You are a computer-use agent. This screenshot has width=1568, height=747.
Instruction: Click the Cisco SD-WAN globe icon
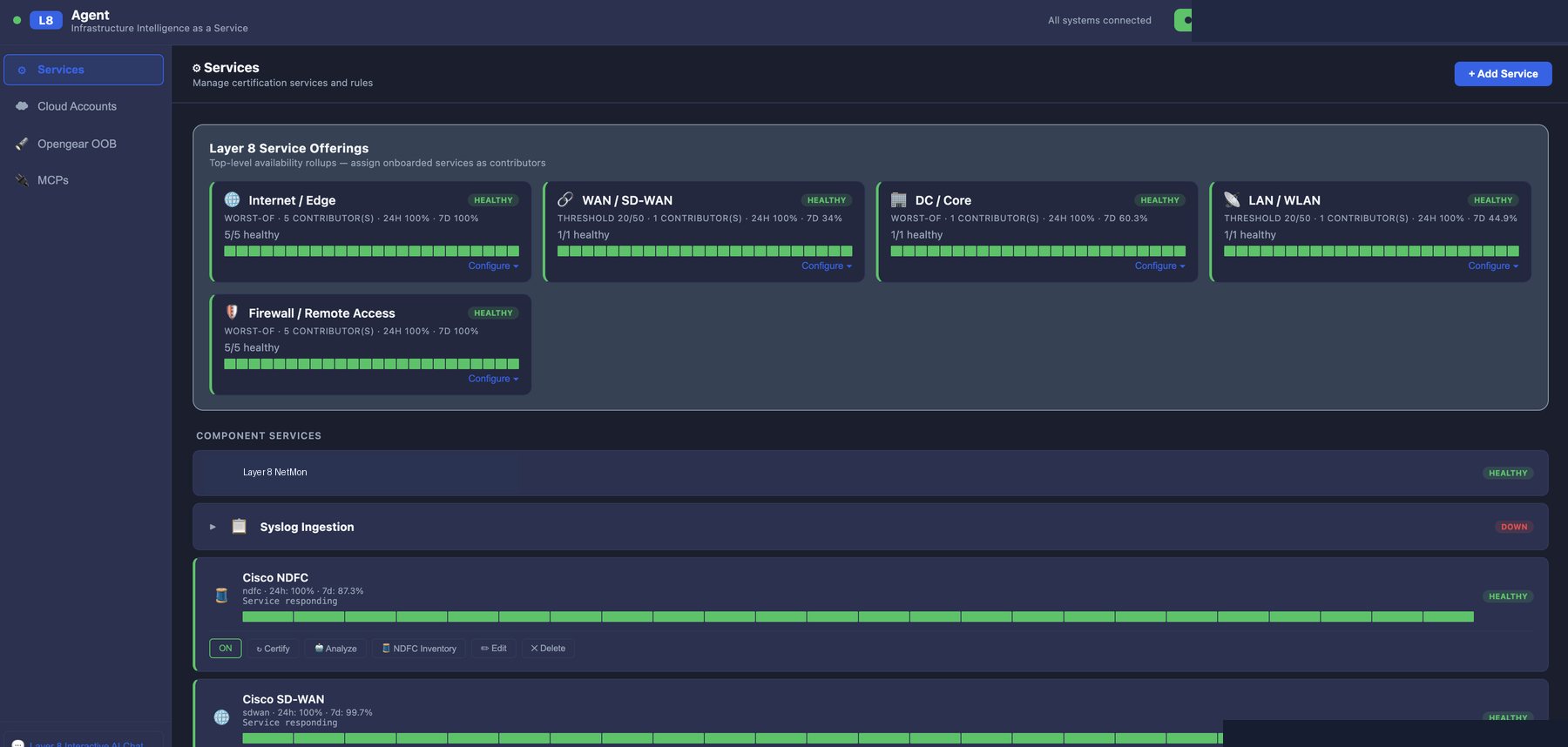click(221, 717)
